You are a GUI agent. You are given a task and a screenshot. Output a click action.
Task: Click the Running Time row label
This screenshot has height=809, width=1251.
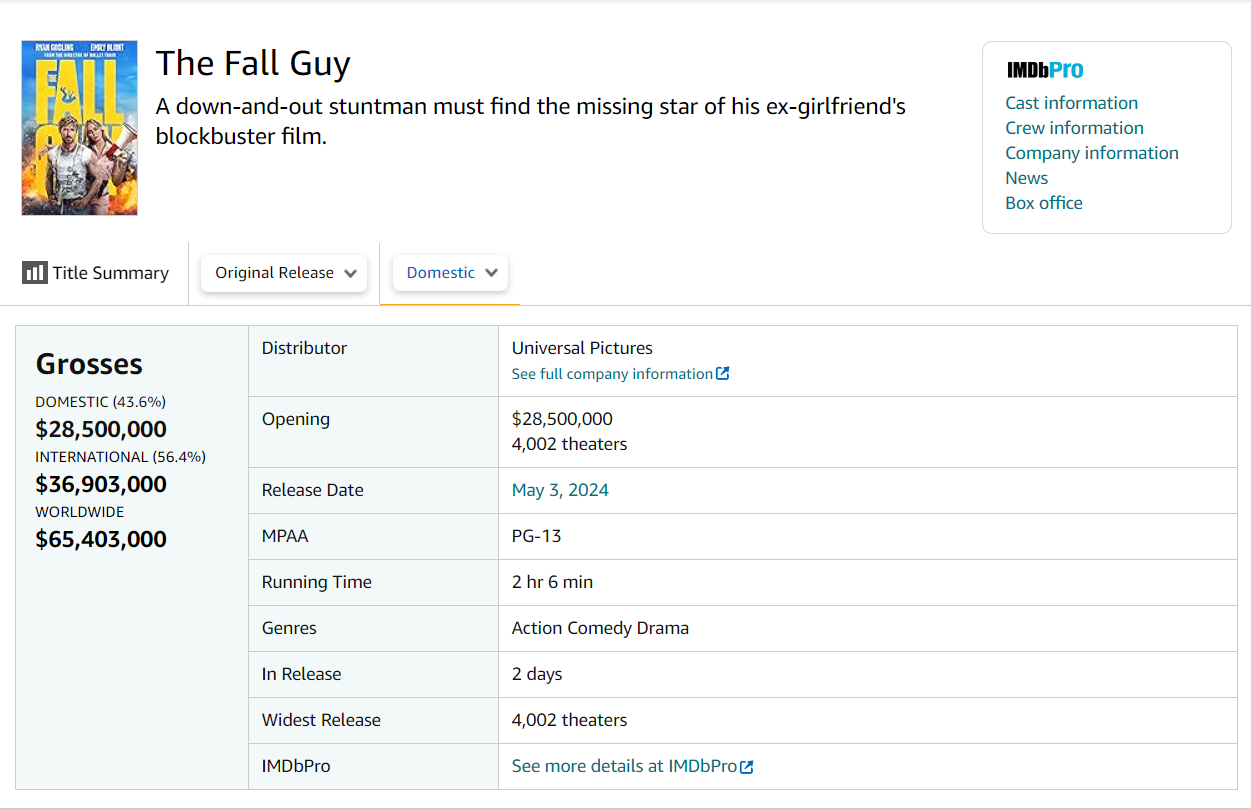pos(317,582)
